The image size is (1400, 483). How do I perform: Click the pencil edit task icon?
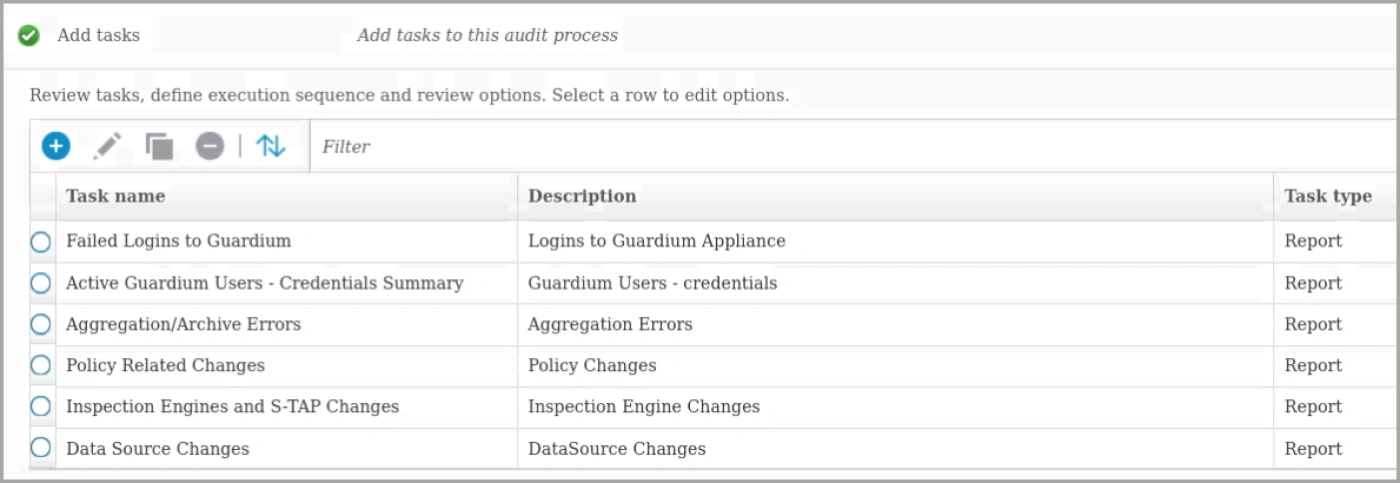[107, 146]
